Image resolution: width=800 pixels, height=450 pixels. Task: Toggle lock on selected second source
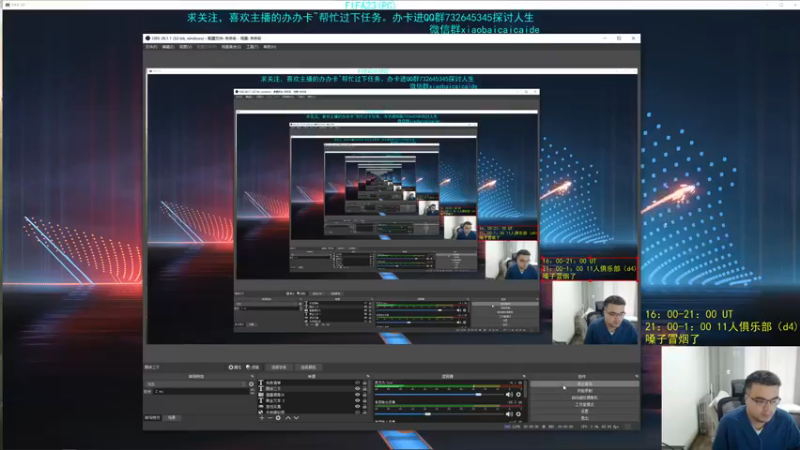point(364,388)
